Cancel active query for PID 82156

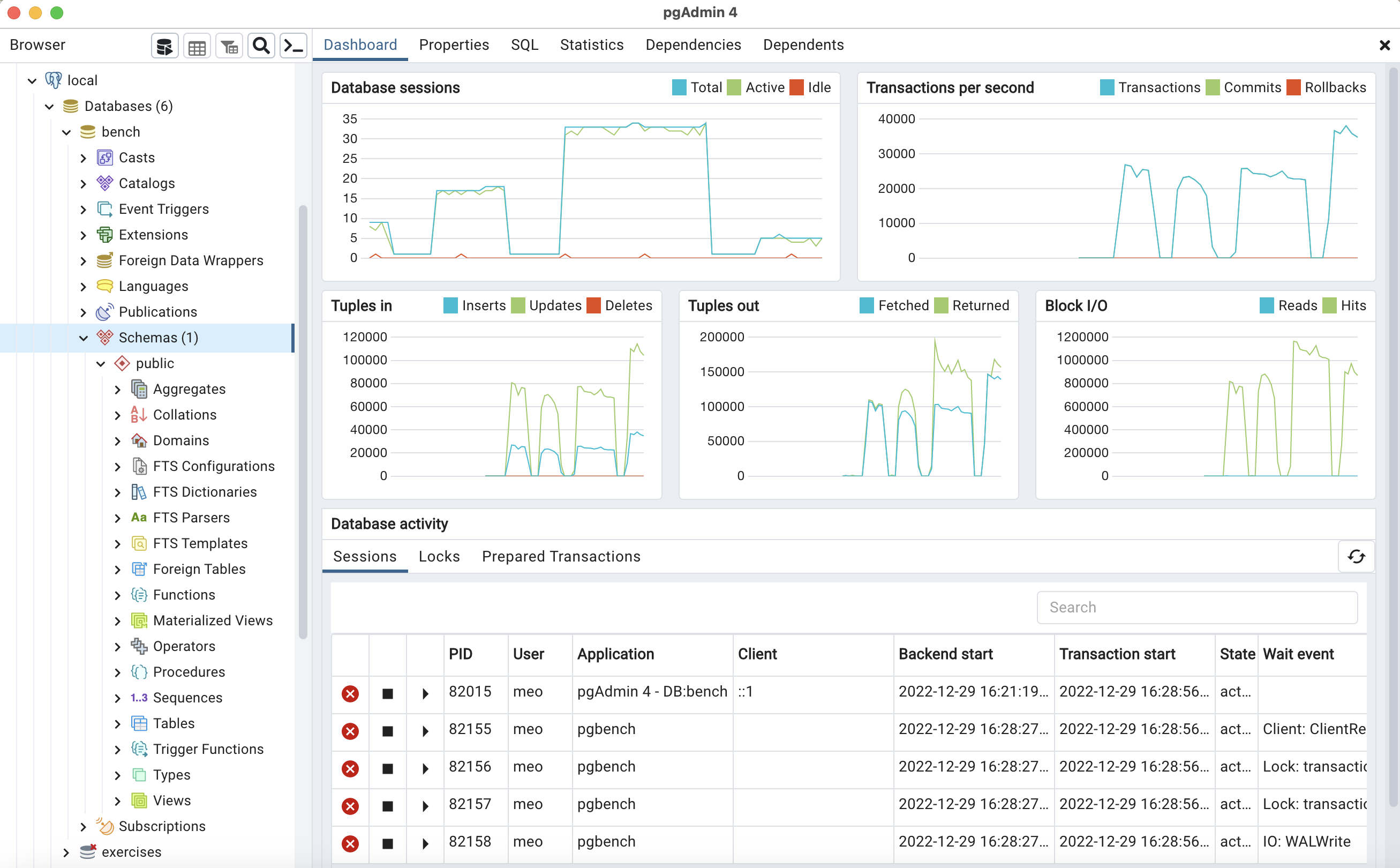pos(388,768)
